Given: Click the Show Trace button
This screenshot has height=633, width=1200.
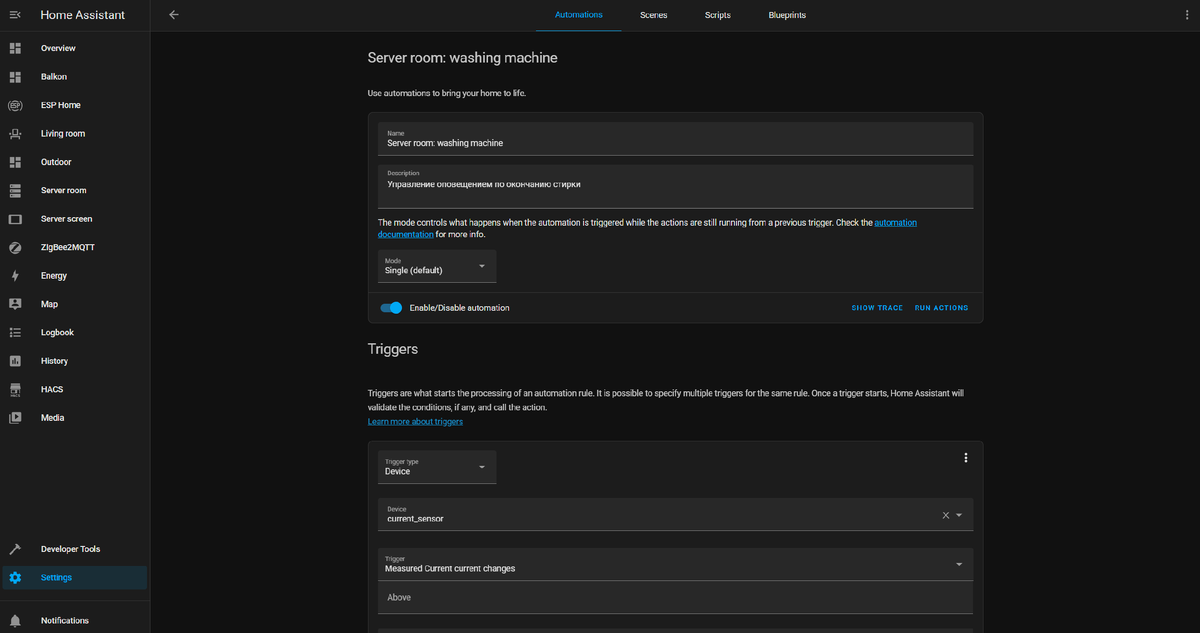Looking at the screenshot, I should [x=877, y=308].
